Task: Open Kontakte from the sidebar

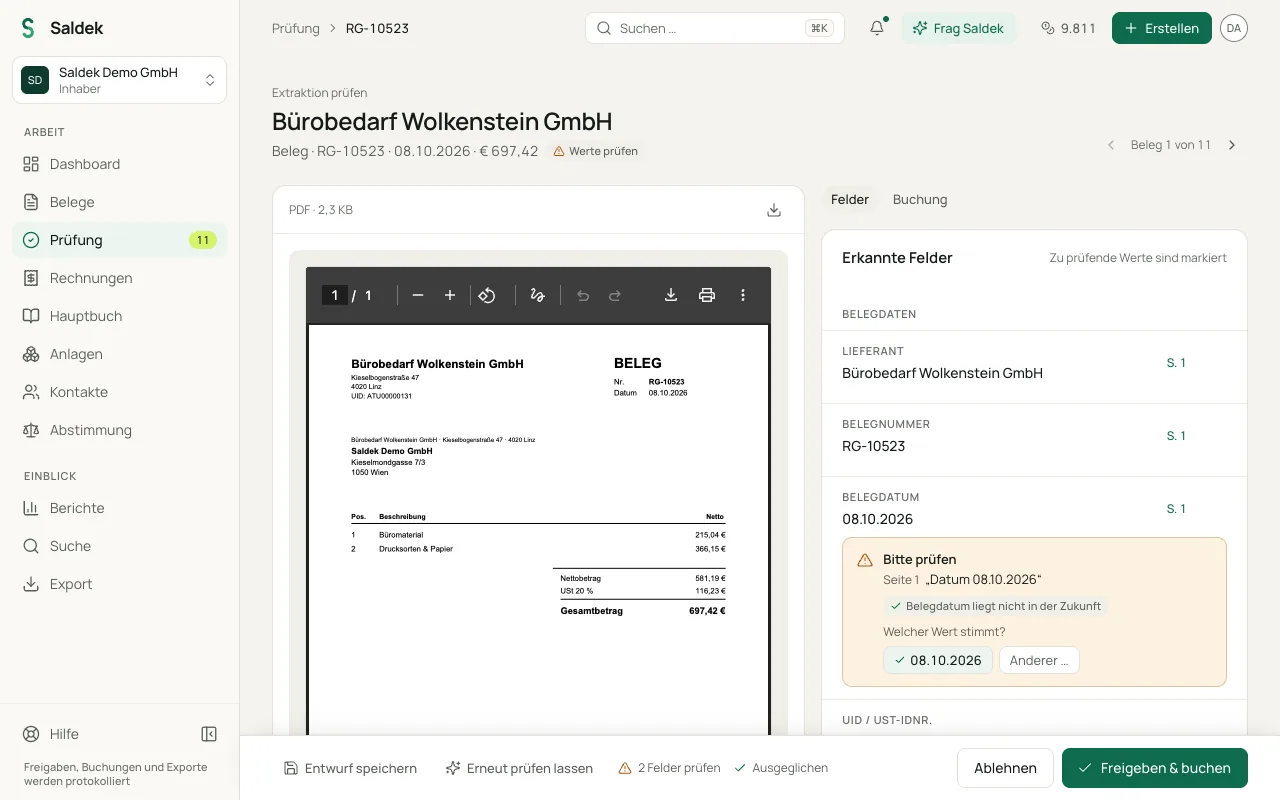Action: [119, 392]
